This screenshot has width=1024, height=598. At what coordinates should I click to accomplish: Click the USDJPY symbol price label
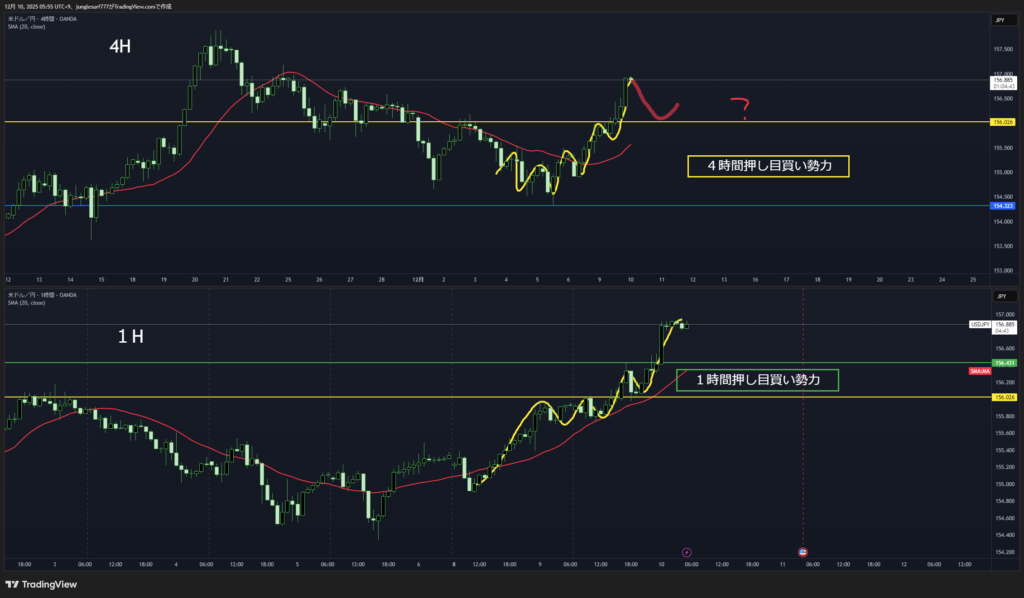980,325
